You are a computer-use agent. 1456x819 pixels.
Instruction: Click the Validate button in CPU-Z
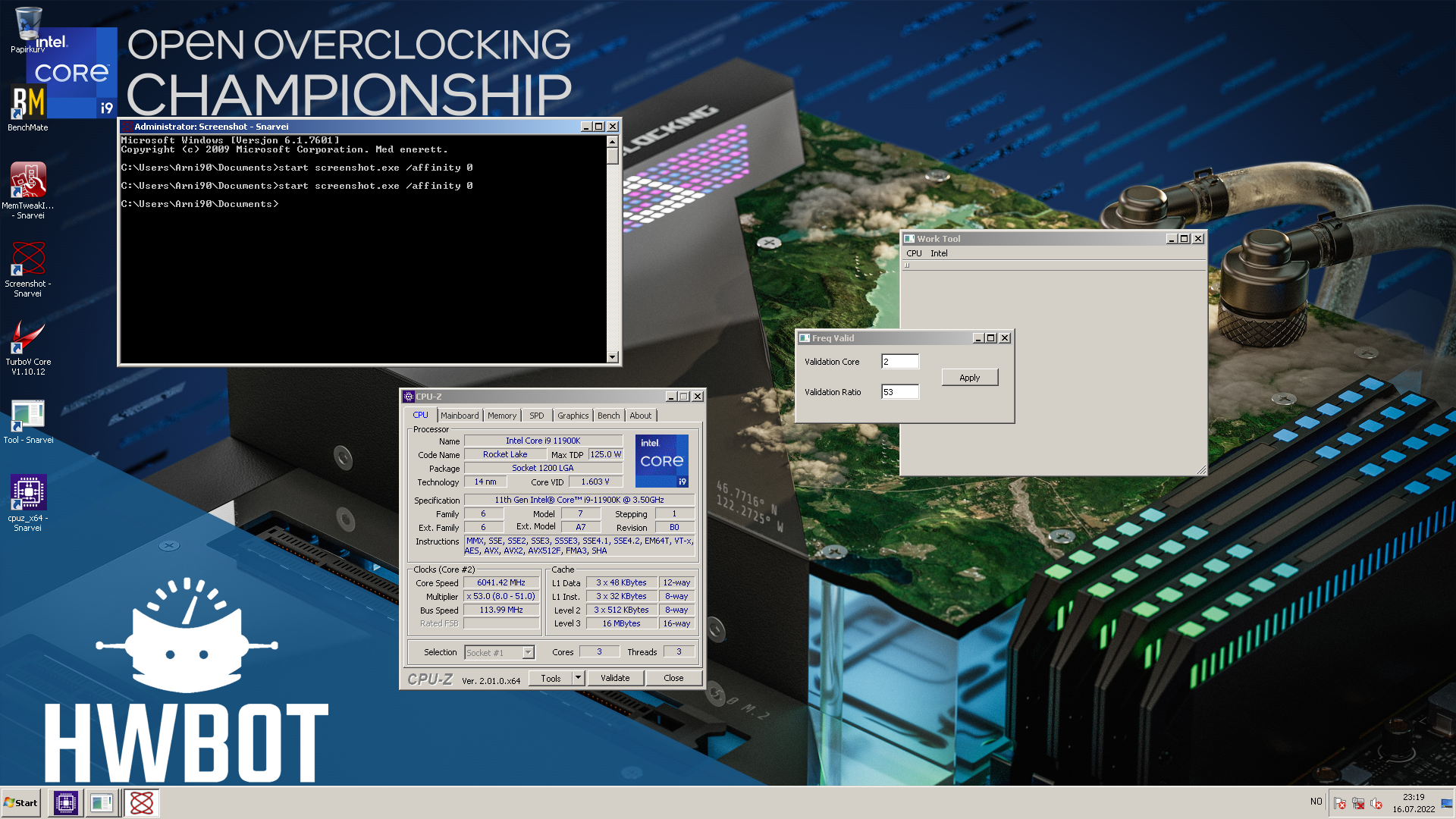click(615, 678)
